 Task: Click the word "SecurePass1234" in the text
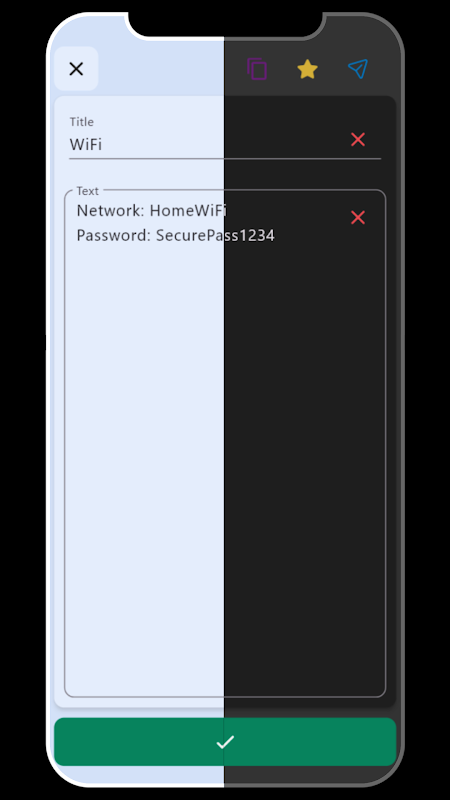coord(215,235)
